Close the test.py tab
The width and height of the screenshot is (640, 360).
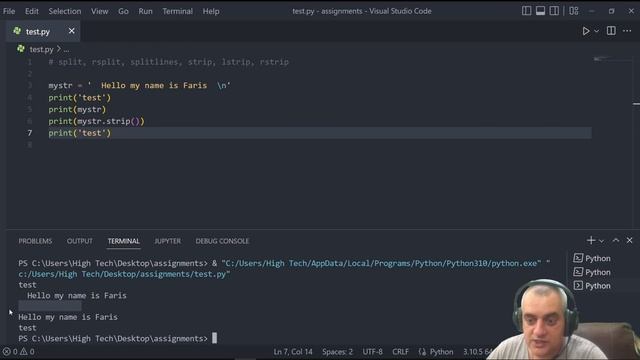[x=71, y=31]
